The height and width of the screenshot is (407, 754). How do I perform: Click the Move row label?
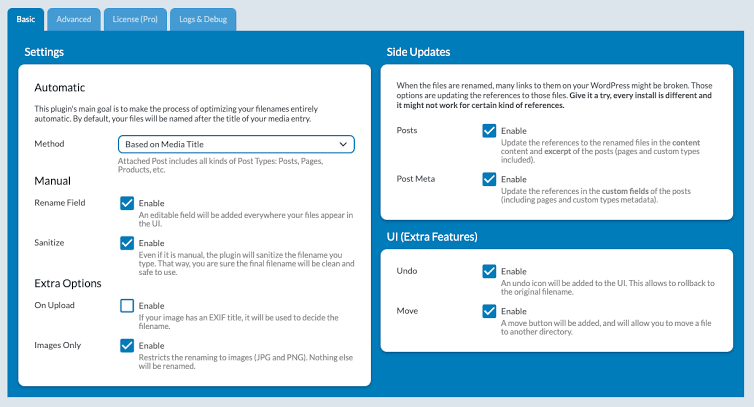[x=407, y=311]
